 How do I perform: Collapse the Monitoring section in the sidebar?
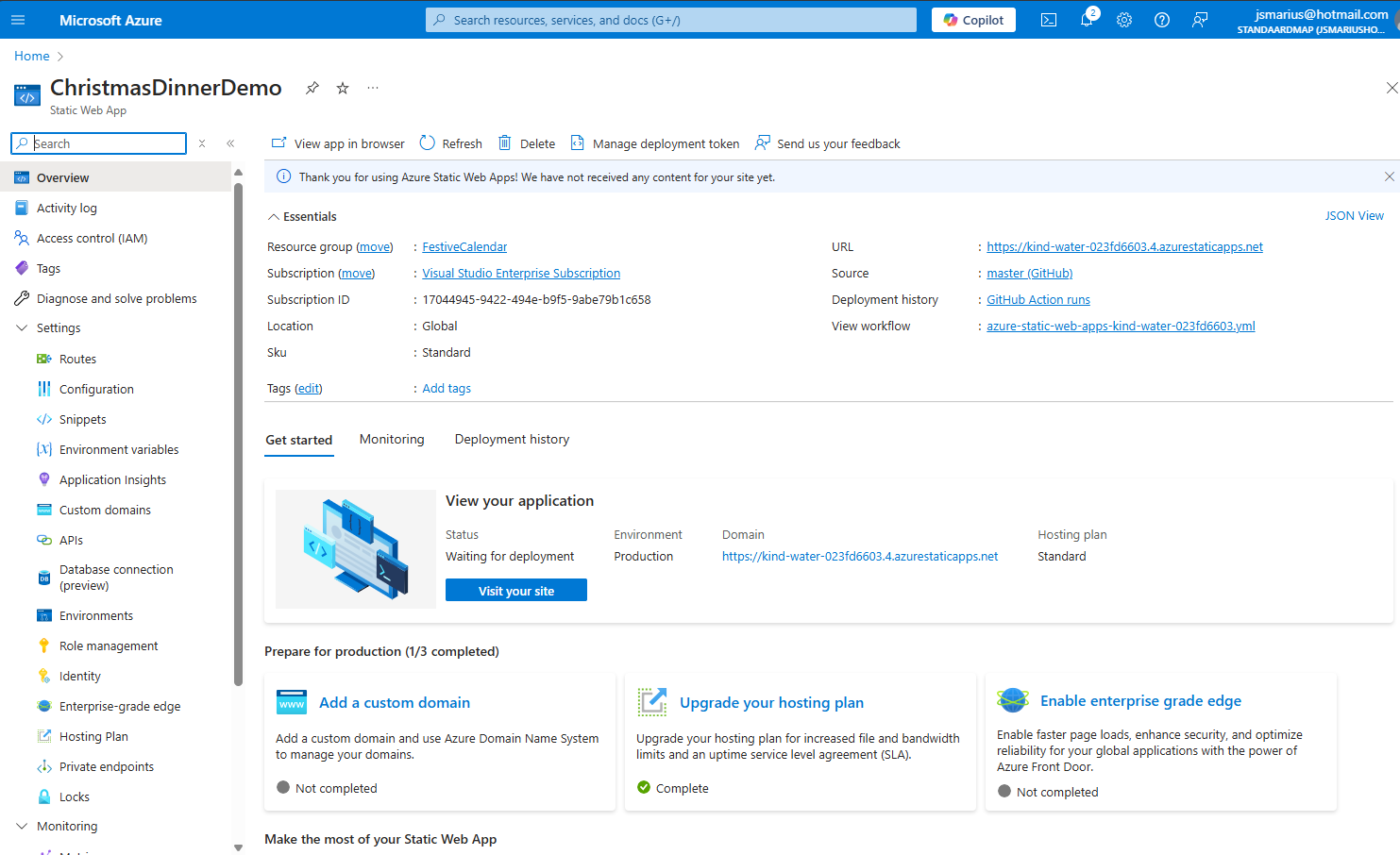[x=22, y=826]
